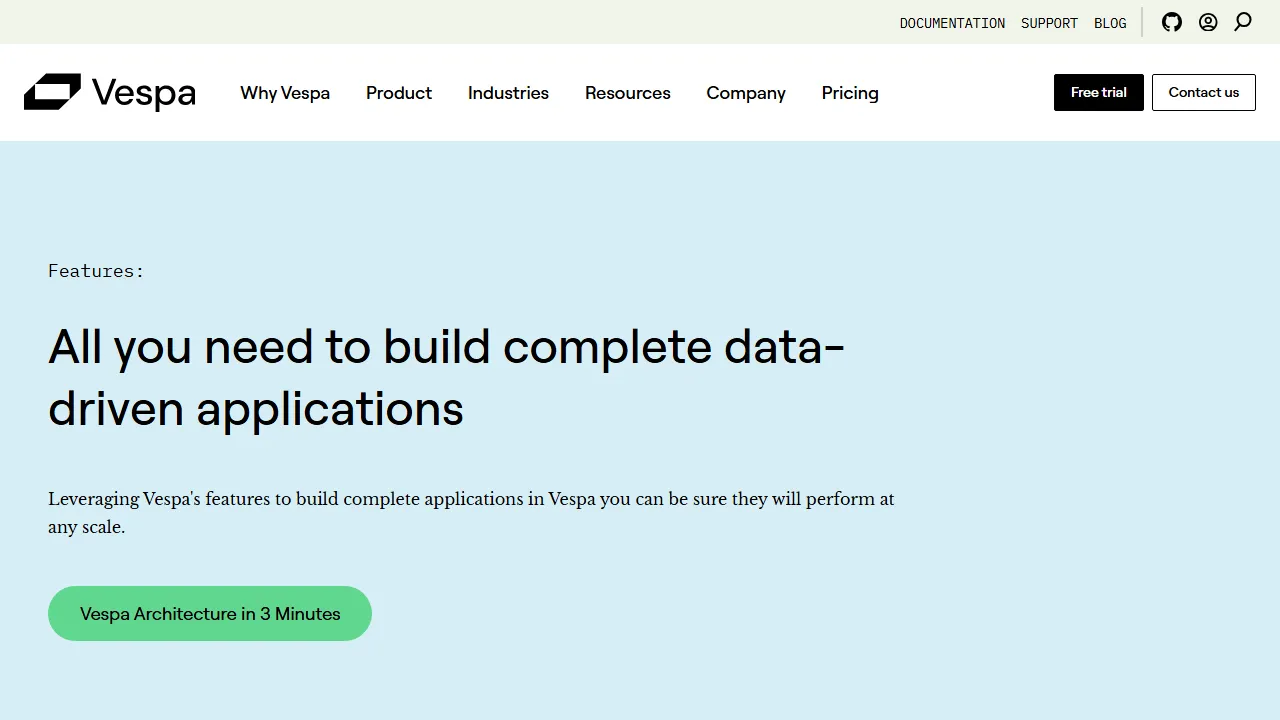
Task: Click the "All you need to build" heading
Action: point(447,377)
